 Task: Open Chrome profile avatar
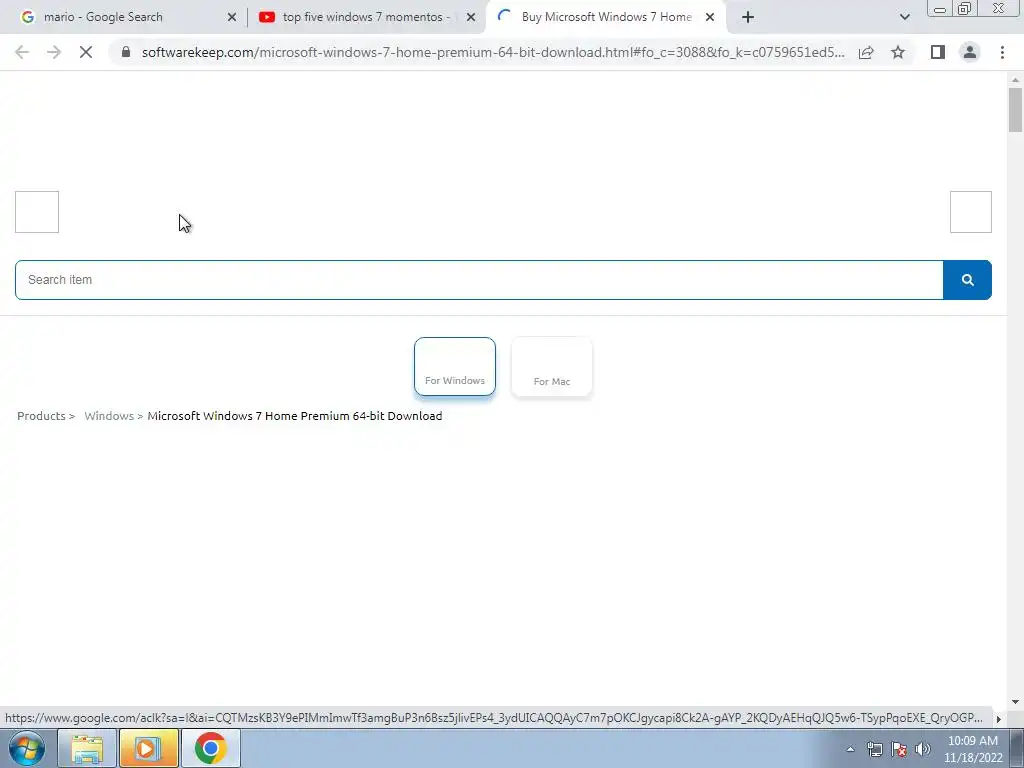click(970, 52)
